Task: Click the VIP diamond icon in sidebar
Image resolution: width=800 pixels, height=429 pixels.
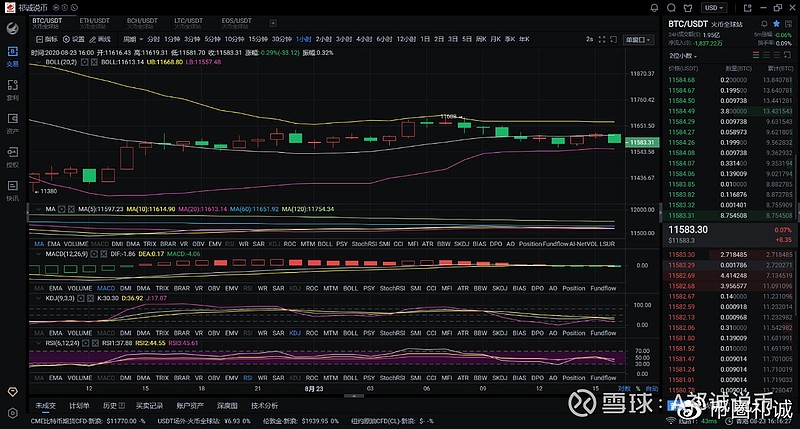Action: 12,391
